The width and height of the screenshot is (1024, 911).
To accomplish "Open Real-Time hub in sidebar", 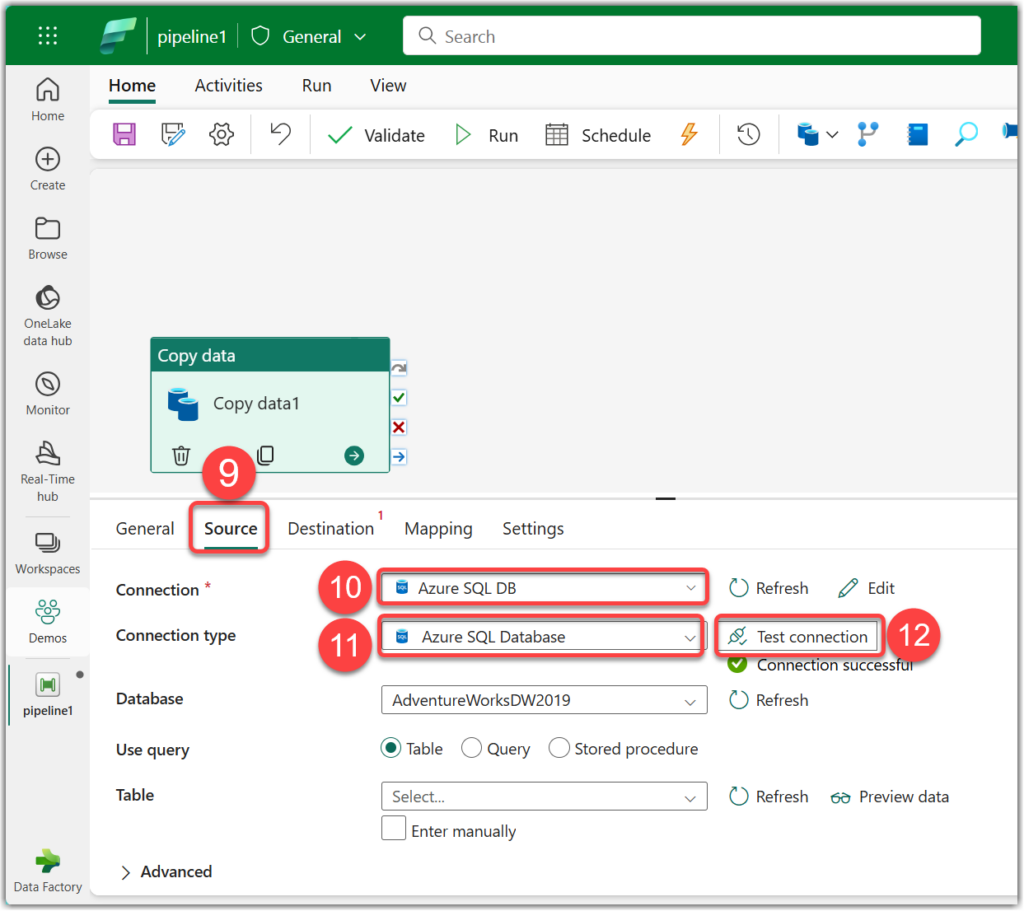I will click(x=48, y=471).
